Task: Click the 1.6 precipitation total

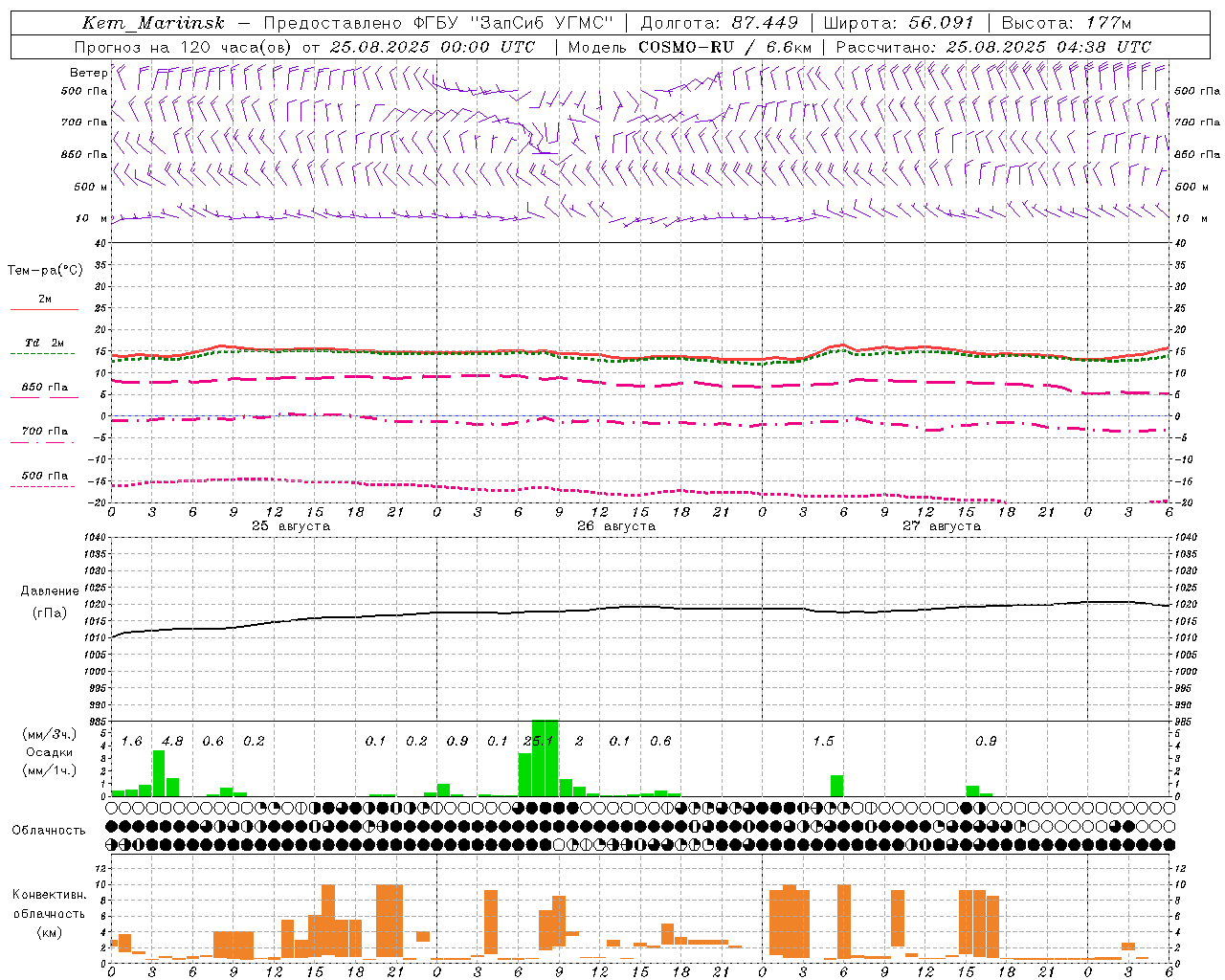Action: pyautogui.click(x=131, y=742)
